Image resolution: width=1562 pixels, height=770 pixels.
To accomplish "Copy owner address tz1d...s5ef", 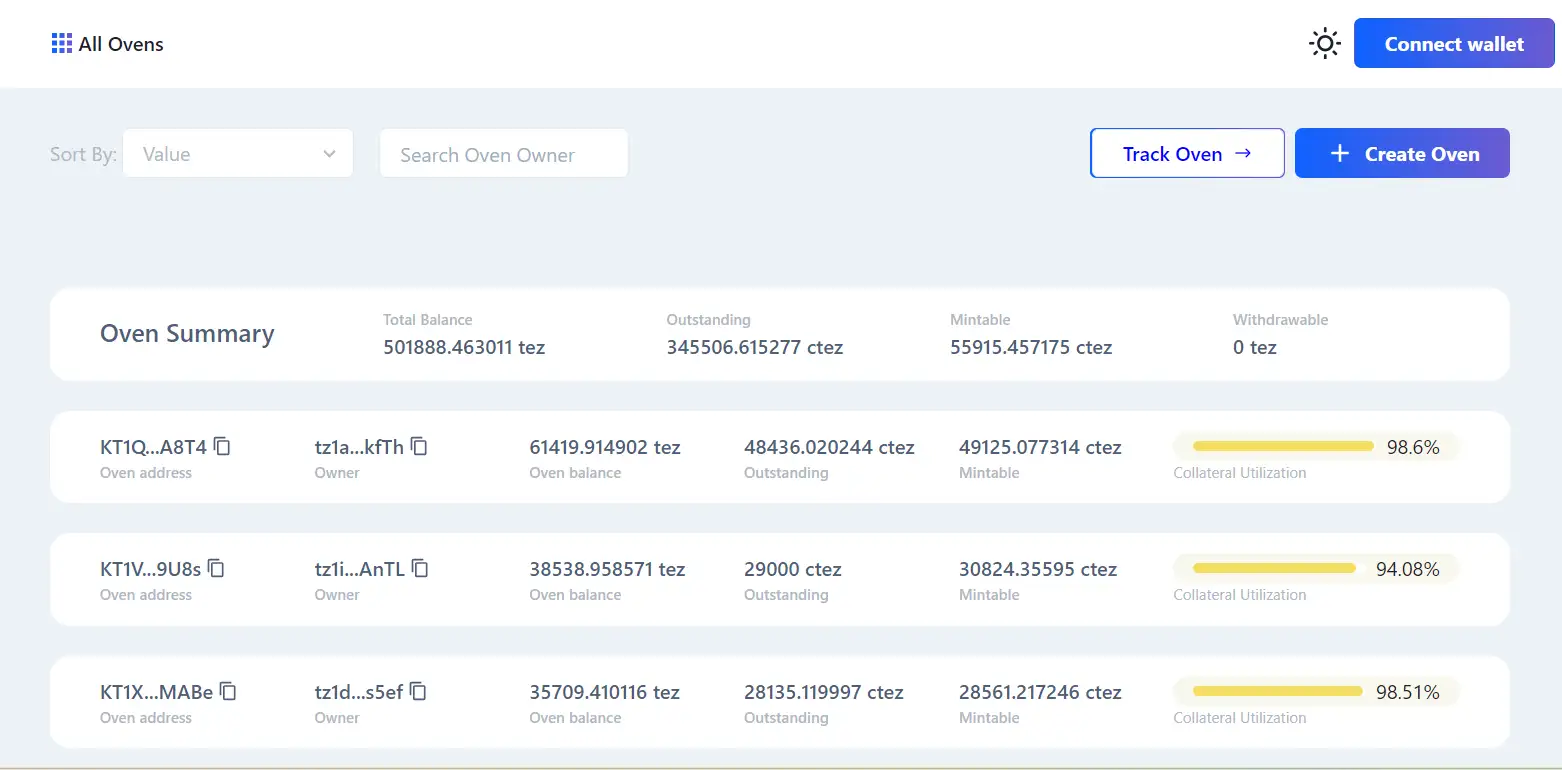I will [418, 691].
